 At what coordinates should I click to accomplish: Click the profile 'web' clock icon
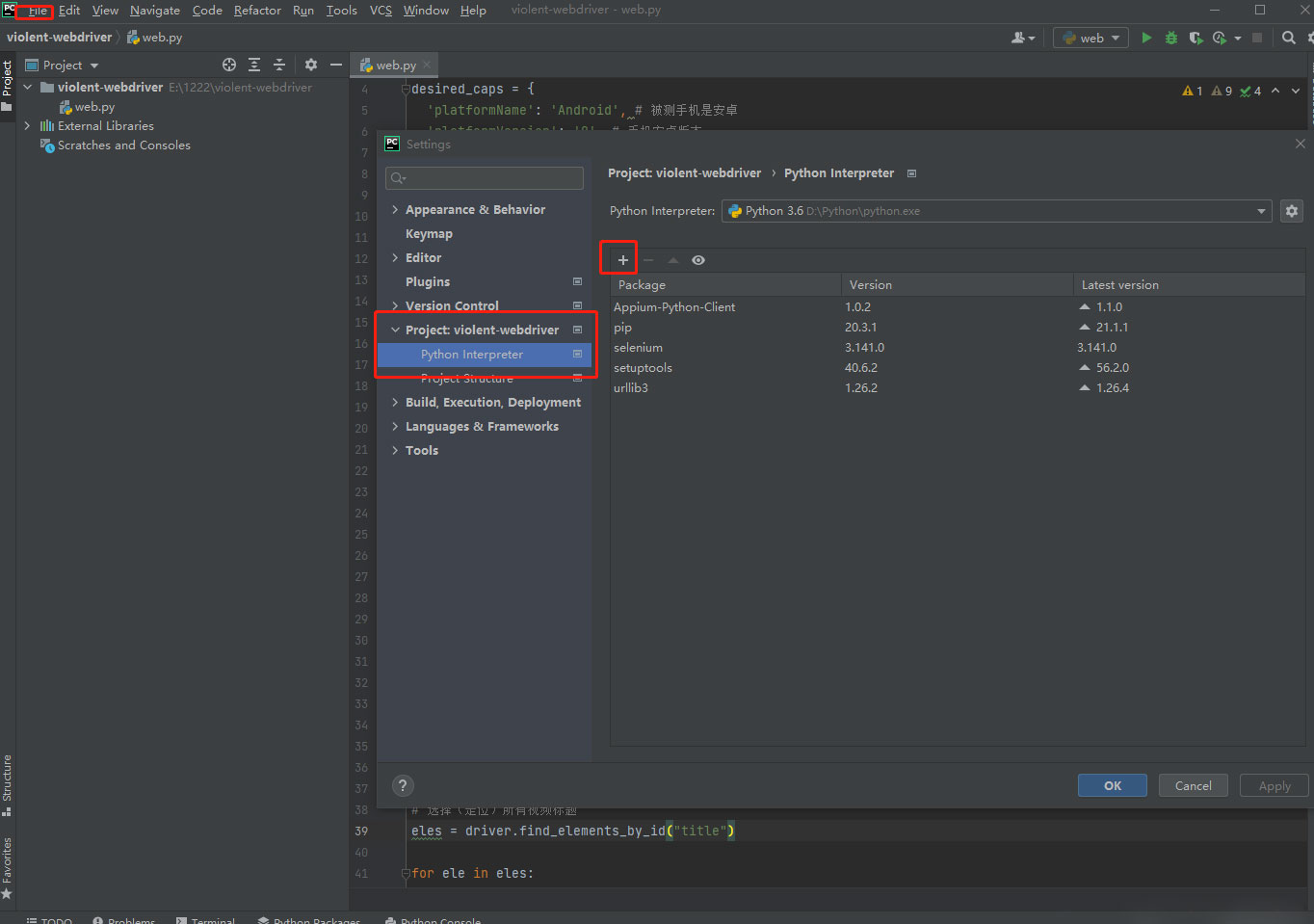point(1220,38)
